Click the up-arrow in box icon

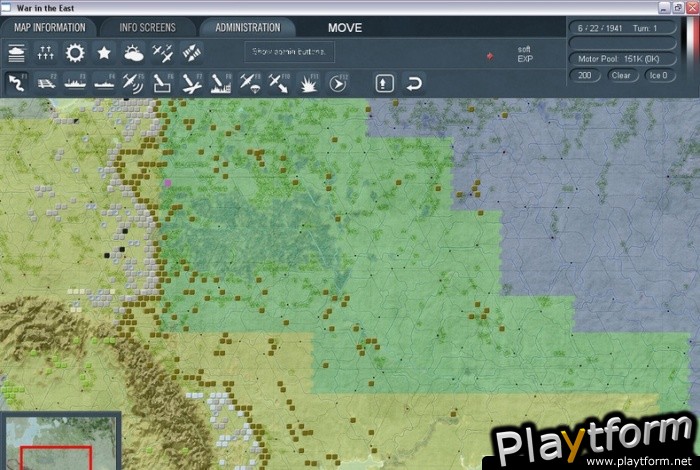(x=385, y=83)
